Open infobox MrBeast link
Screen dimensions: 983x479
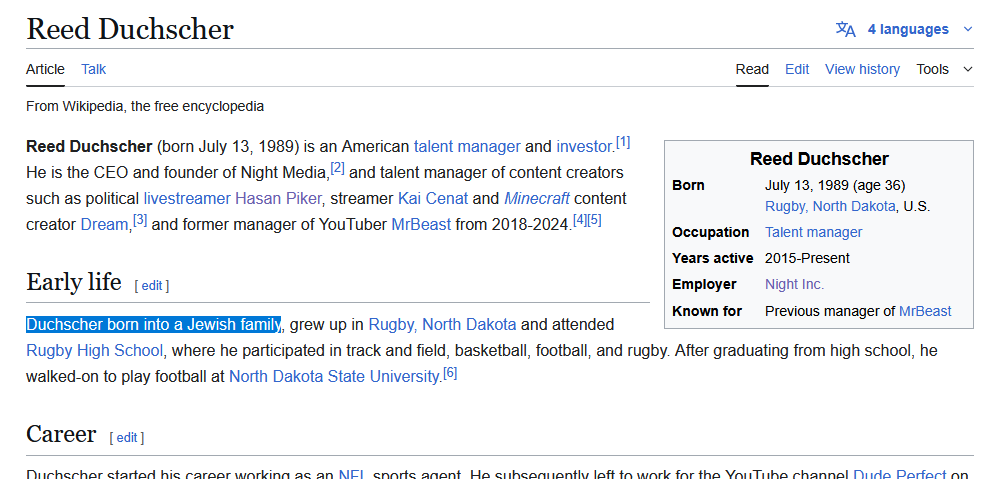tap(925, 311)
